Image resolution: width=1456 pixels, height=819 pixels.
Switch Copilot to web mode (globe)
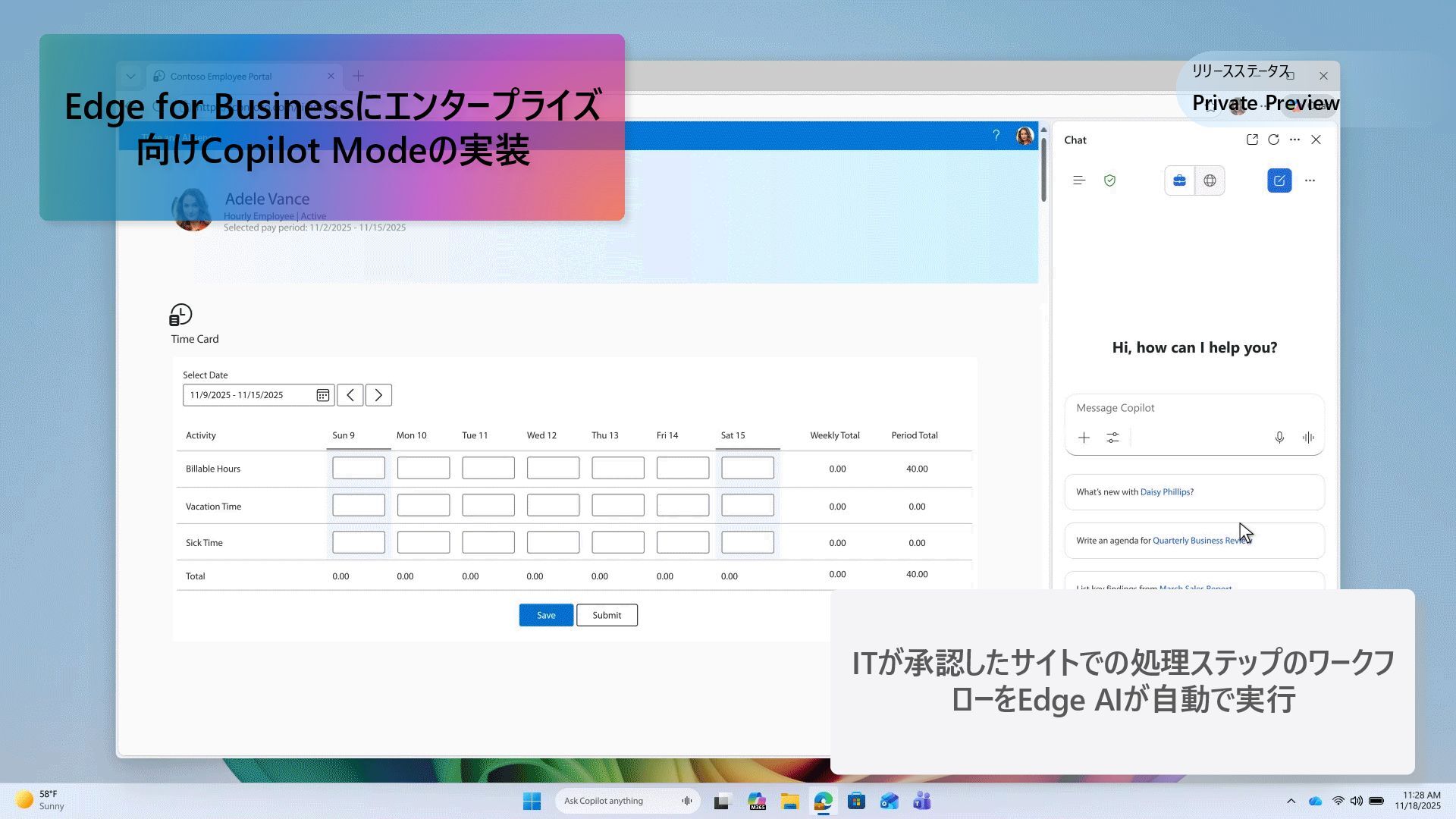(x=1210, y=180)
